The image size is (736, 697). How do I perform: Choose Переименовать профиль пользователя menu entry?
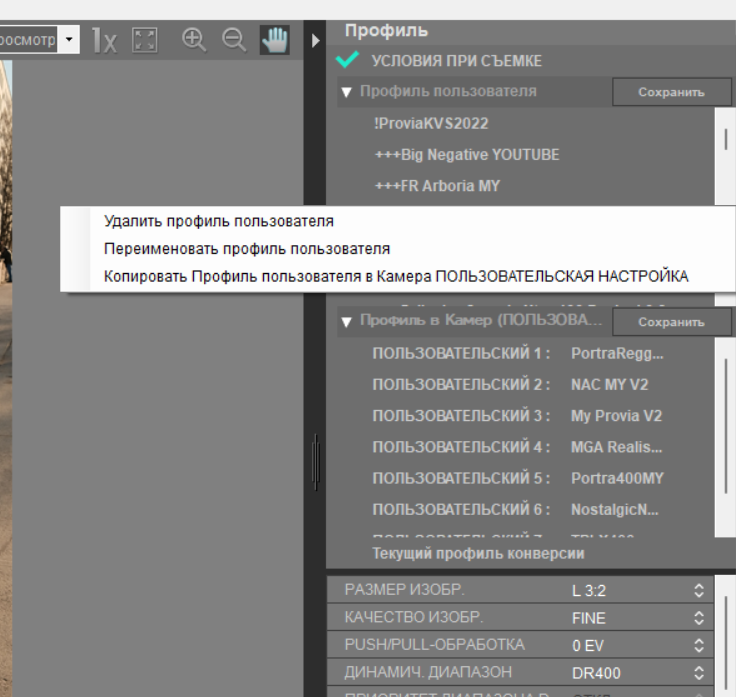click(x=247, y=248)
